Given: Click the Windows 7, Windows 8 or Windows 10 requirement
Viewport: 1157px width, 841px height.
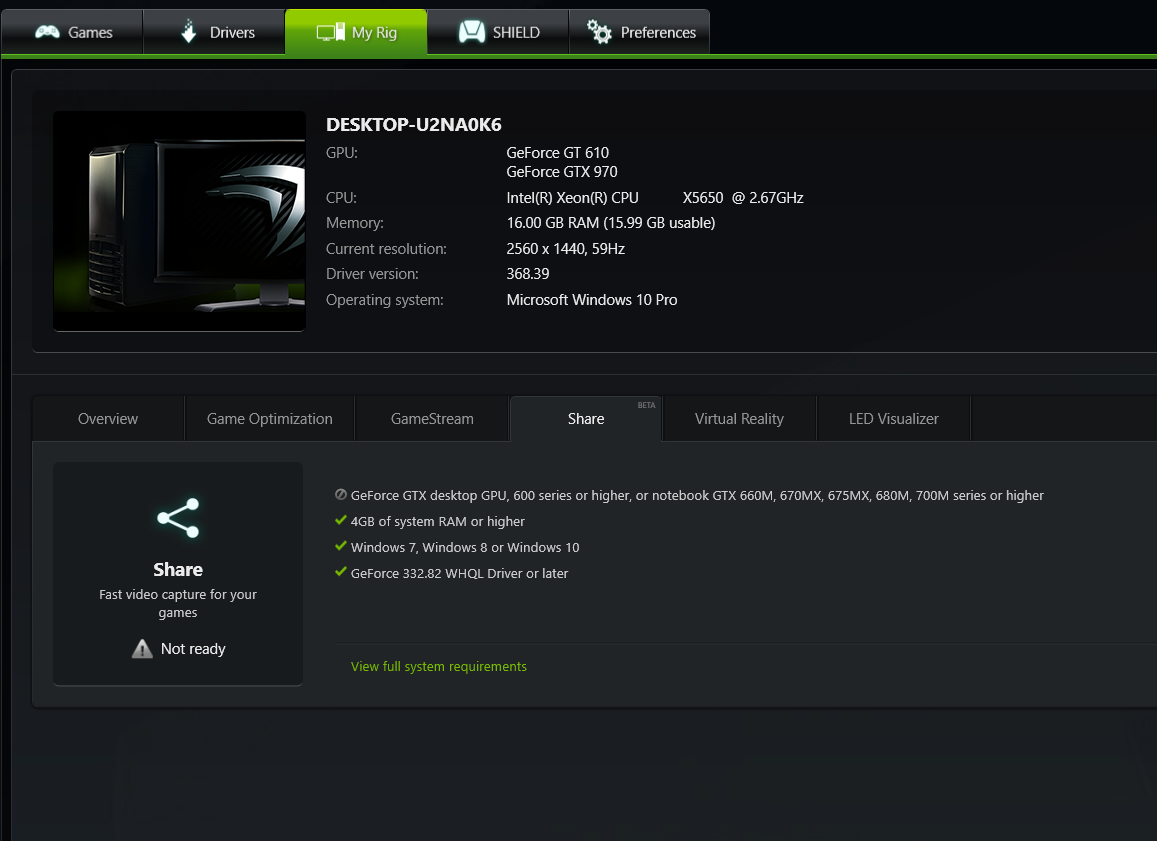Looking at the screenshot, I should (x=465, y=547).
